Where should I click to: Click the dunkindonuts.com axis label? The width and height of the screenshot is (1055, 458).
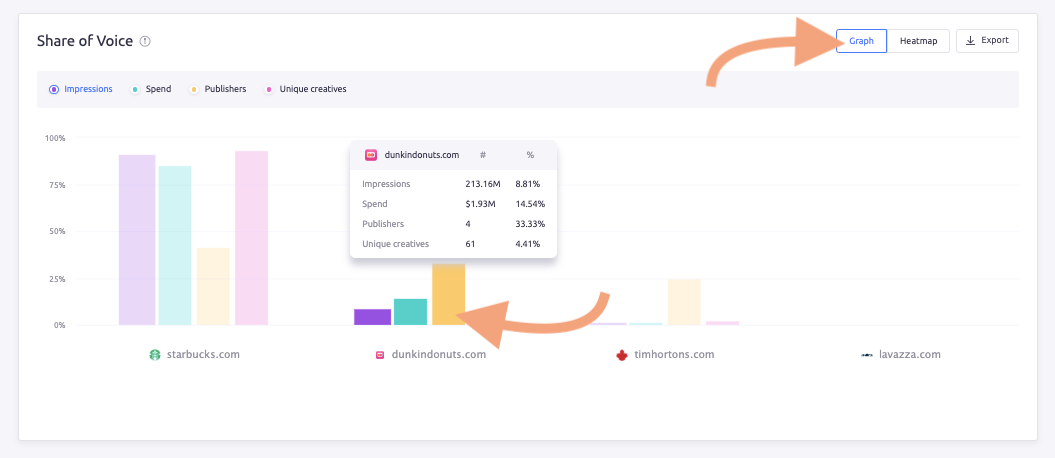coord(439,354)
